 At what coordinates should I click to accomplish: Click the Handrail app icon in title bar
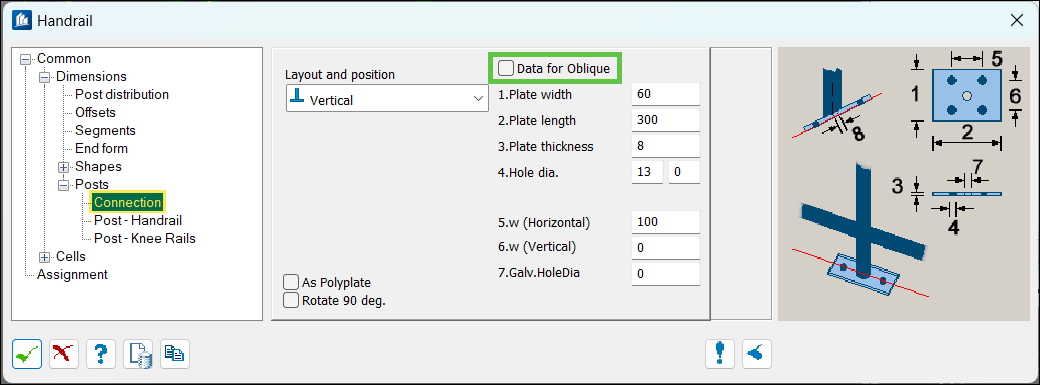[x=22, y=21]
